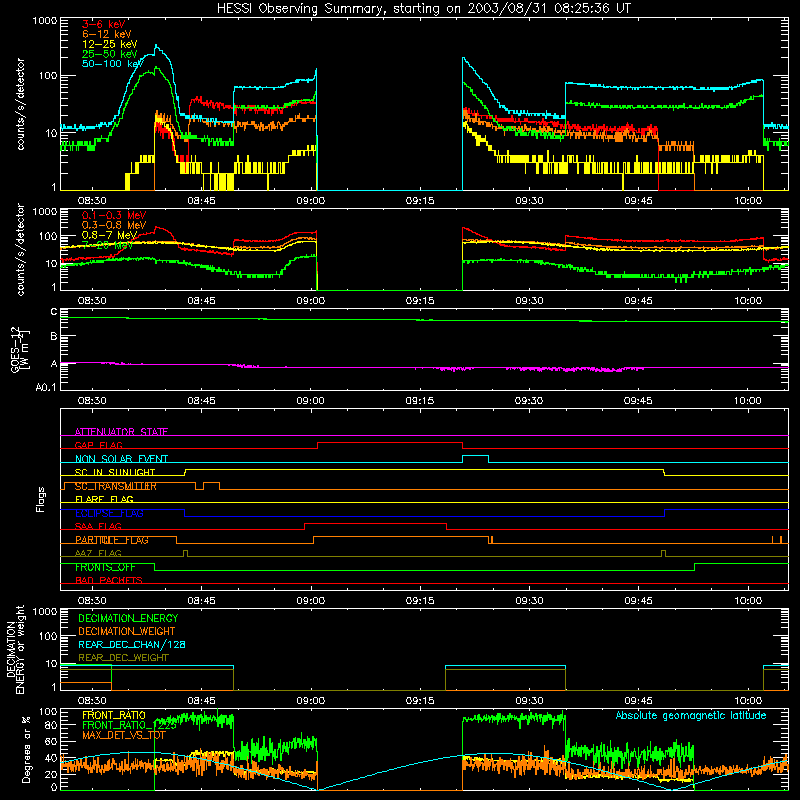The height and width of the screenshot is (800, 800).
Task: Click the yellow FRONT_RATIO legend label
Action: (114, 715)
